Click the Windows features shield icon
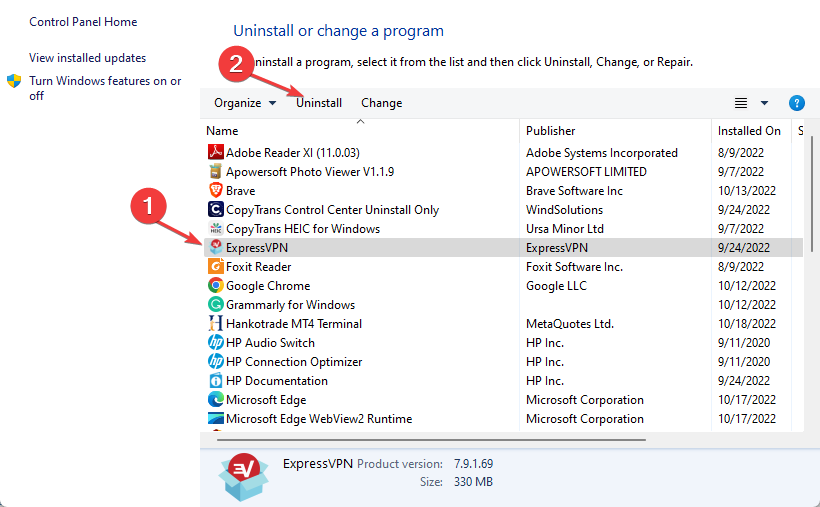The width and height of the screenshot is (820, 507). click(x=14, y=81)
